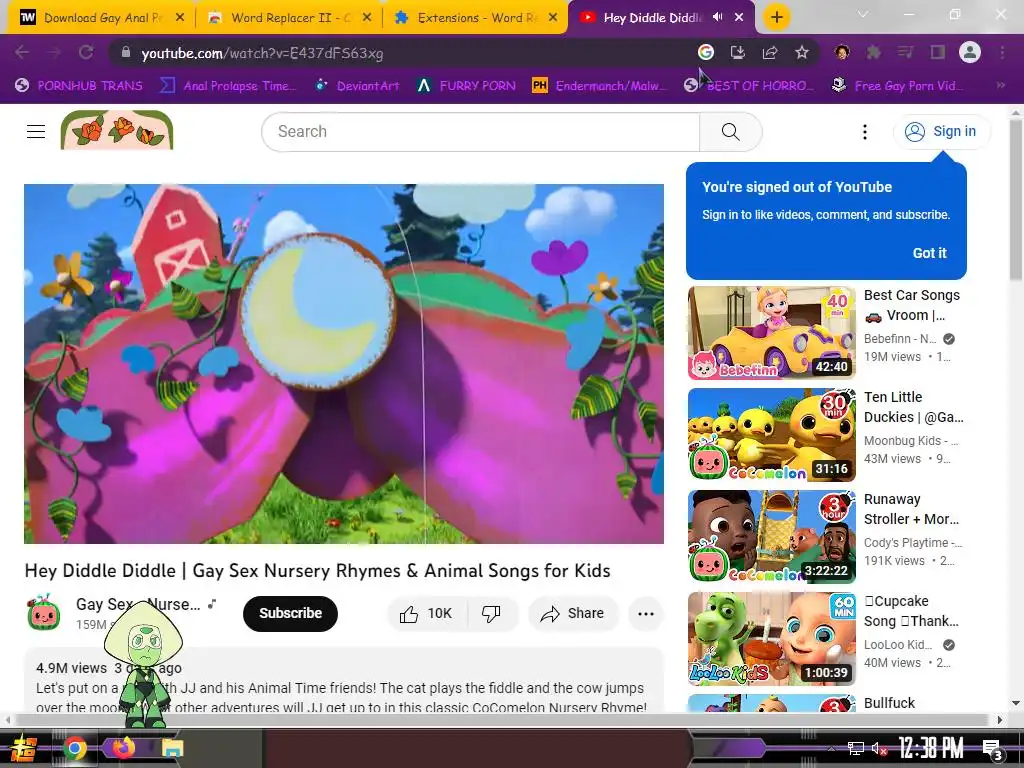
Task: Open the Ten Little Duckies thumbnail
Action: pos(771,435)
